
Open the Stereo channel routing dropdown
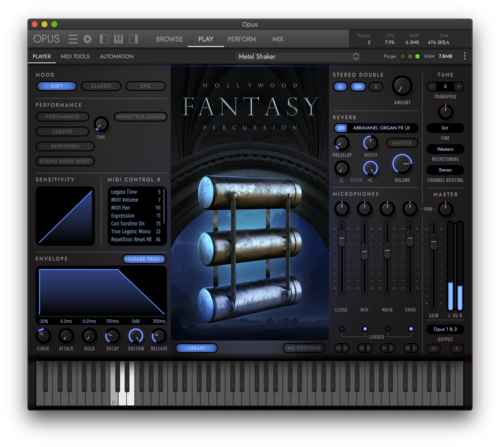click(445, 170)
